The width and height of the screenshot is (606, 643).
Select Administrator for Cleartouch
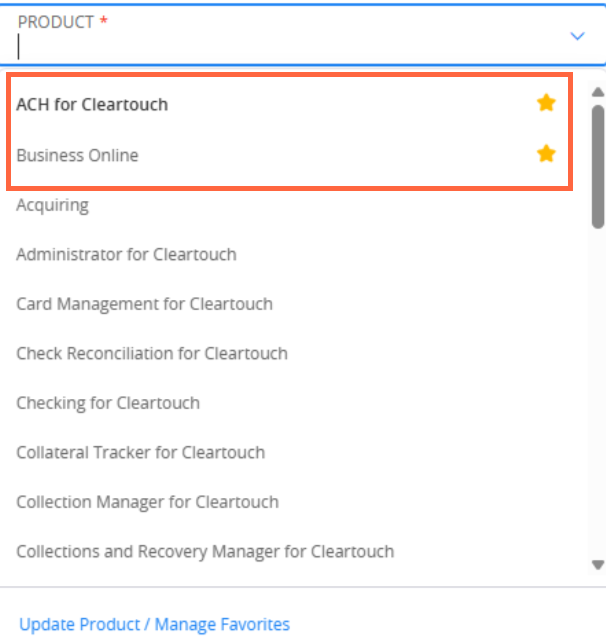pos(126,254)
